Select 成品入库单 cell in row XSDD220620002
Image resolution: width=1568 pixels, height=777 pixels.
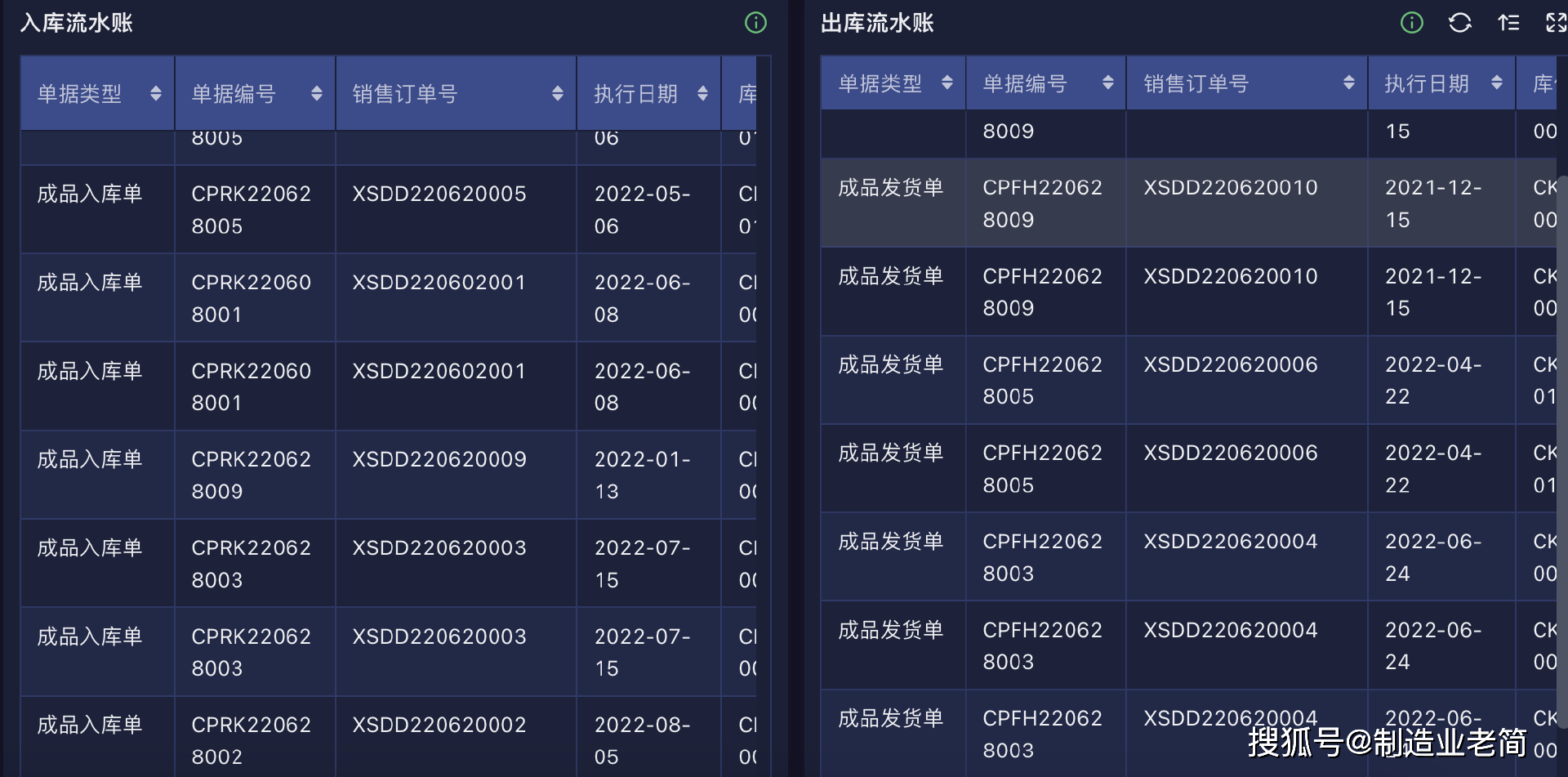coord(97,738)
